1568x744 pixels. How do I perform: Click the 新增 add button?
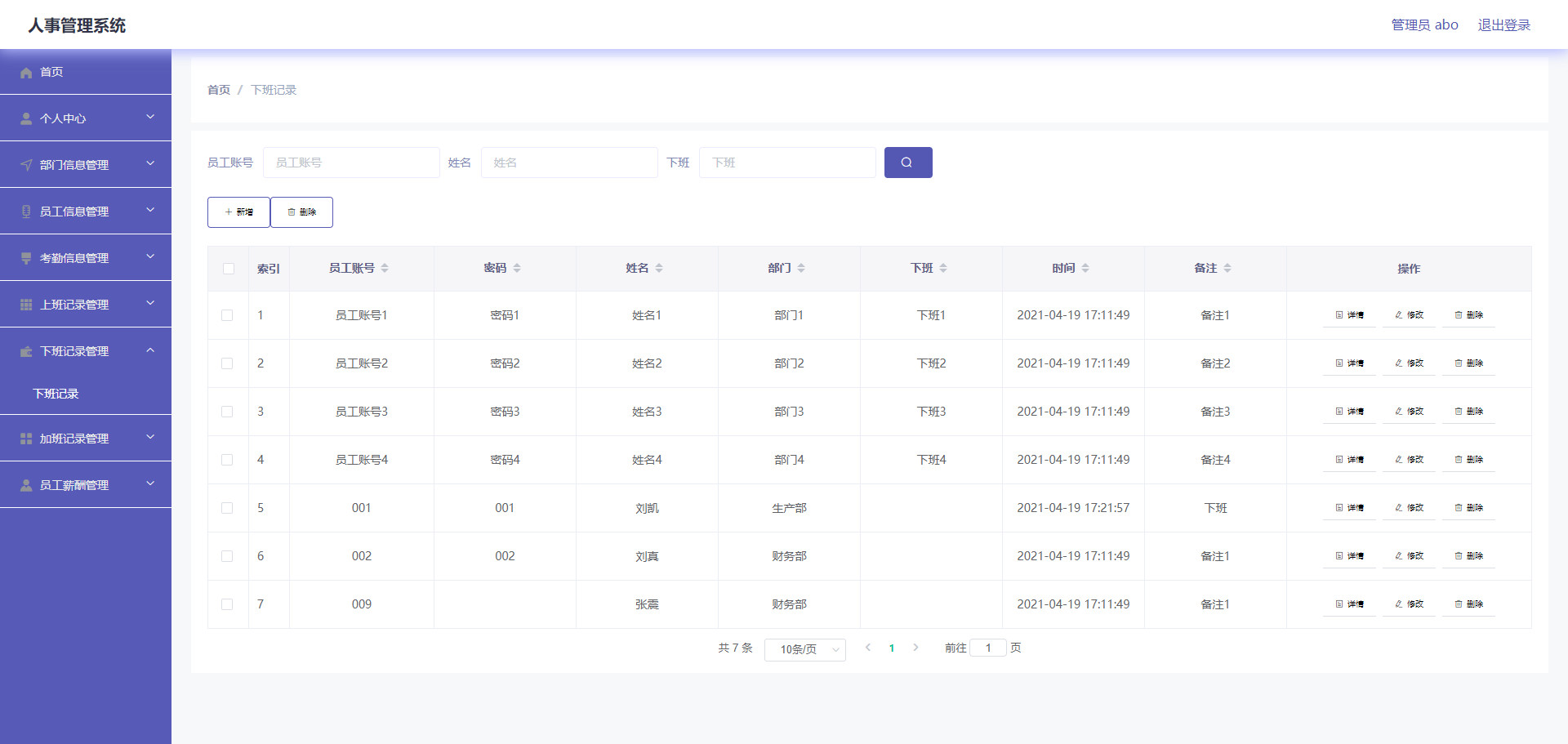[238, 212]
